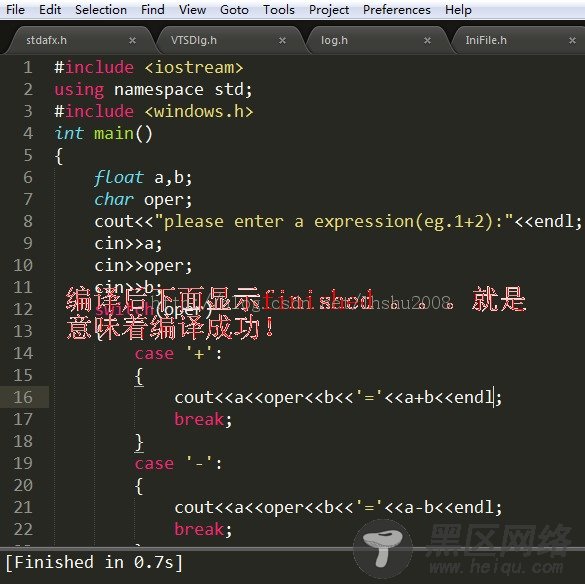Click 'break;' on line 22

(x=203, y=530)
